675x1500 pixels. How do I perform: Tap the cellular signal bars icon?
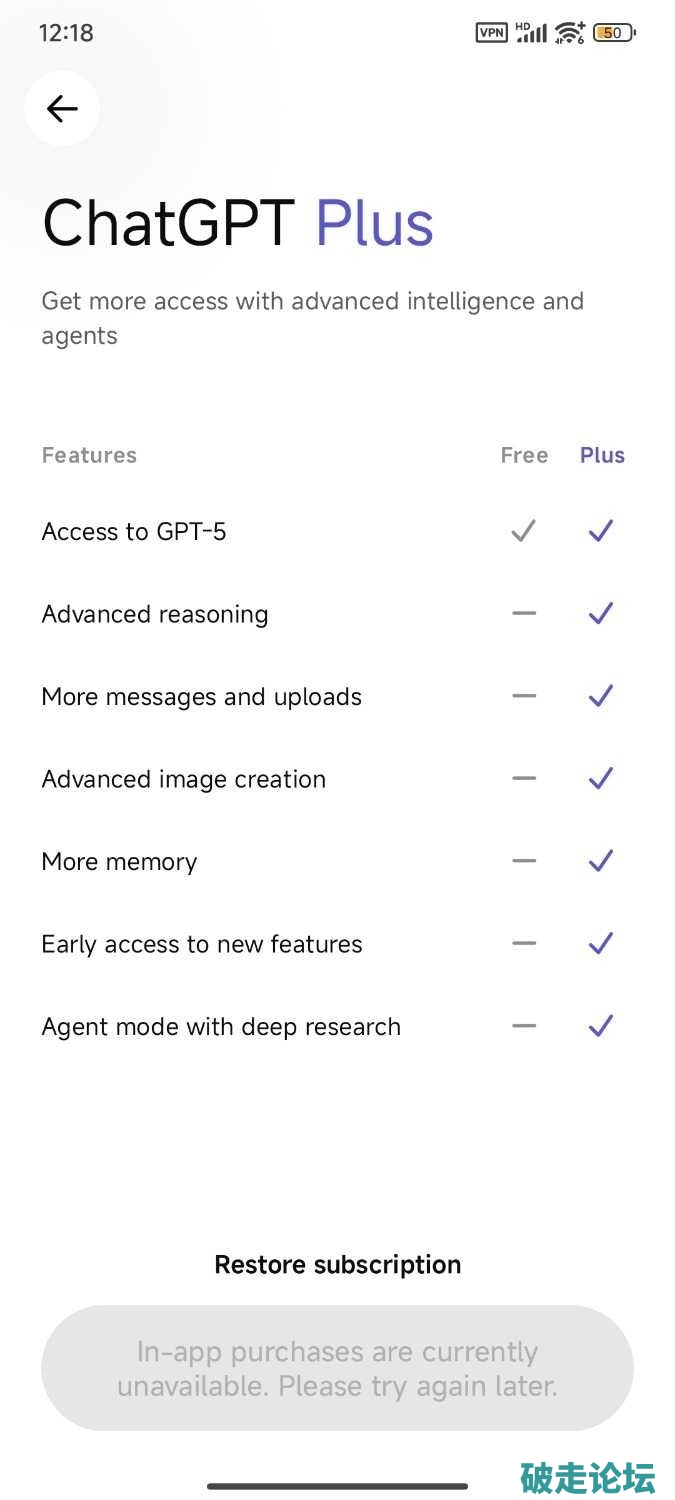pyautogui.click(x=531, y=33)
